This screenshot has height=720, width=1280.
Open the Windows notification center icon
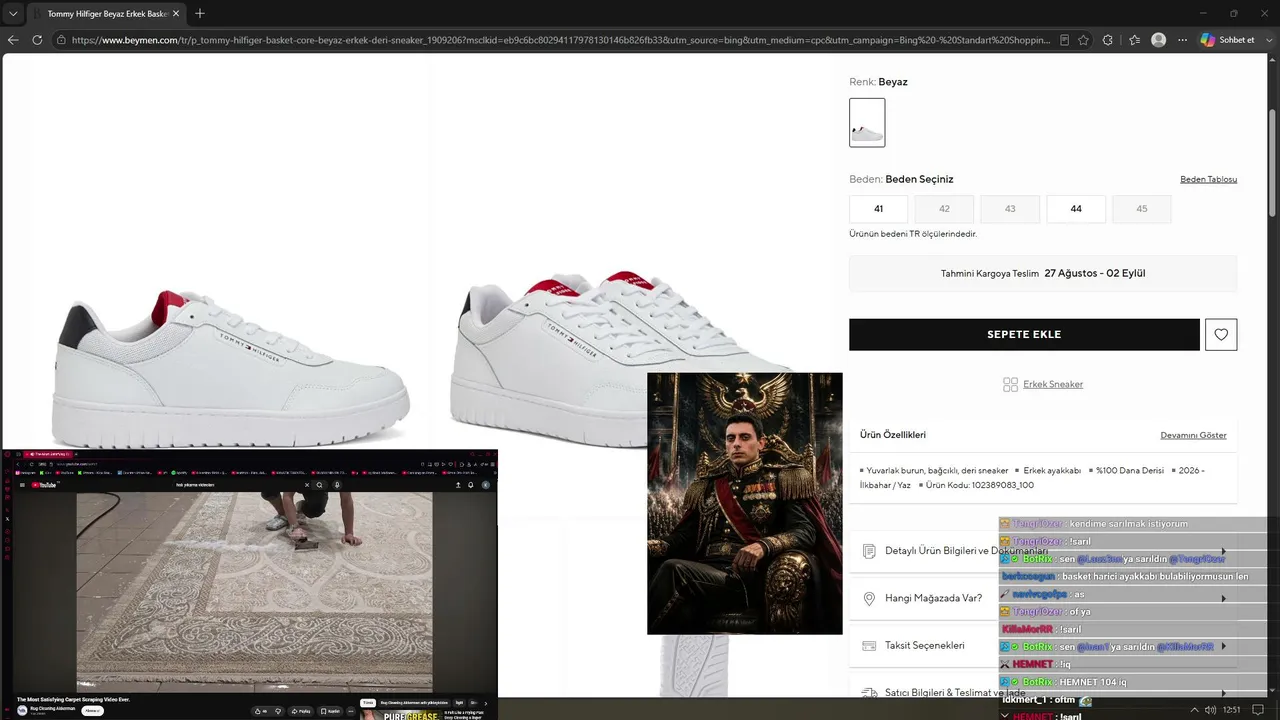1260,710
